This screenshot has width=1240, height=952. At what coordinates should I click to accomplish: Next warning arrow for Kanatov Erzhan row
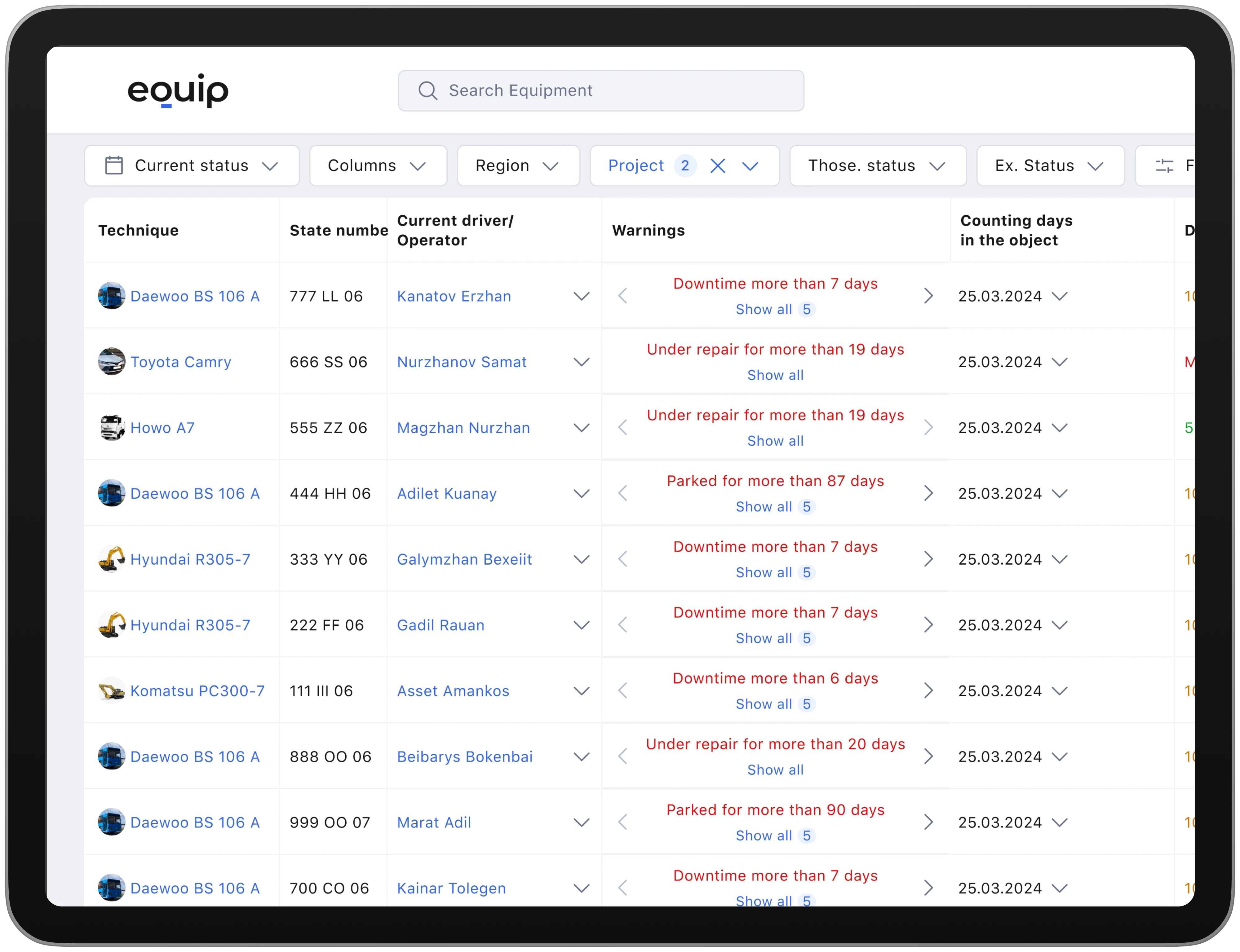(928, 296)
